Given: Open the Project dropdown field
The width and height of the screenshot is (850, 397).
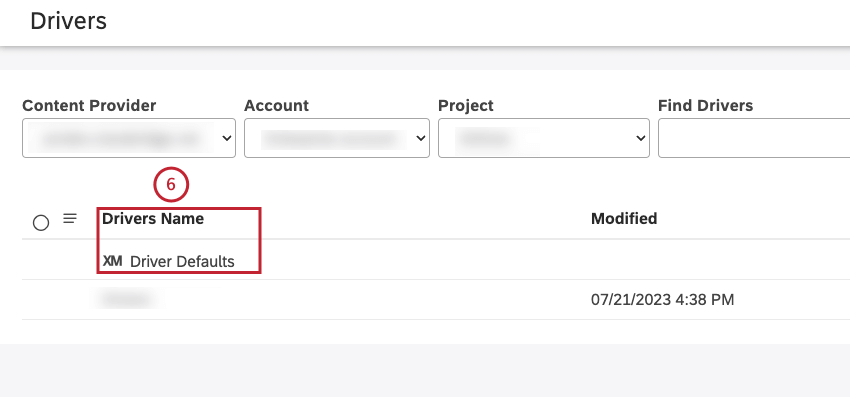Looking at the screenshot, I should (544, 138).
